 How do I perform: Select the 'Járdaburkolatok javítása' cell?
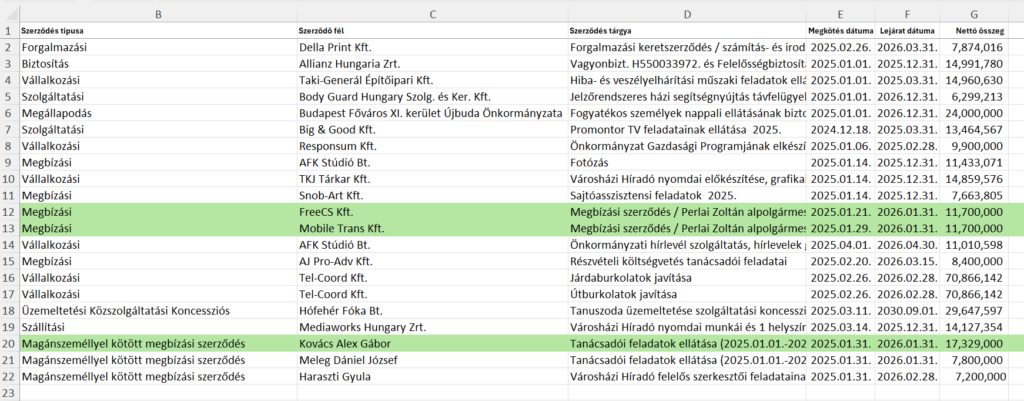pos(687,278)
